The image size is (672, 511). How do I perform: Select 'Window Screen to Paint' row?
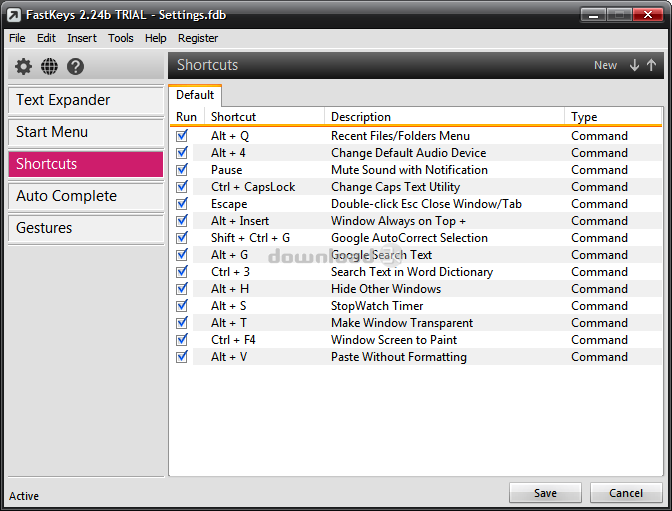[416, 340]
